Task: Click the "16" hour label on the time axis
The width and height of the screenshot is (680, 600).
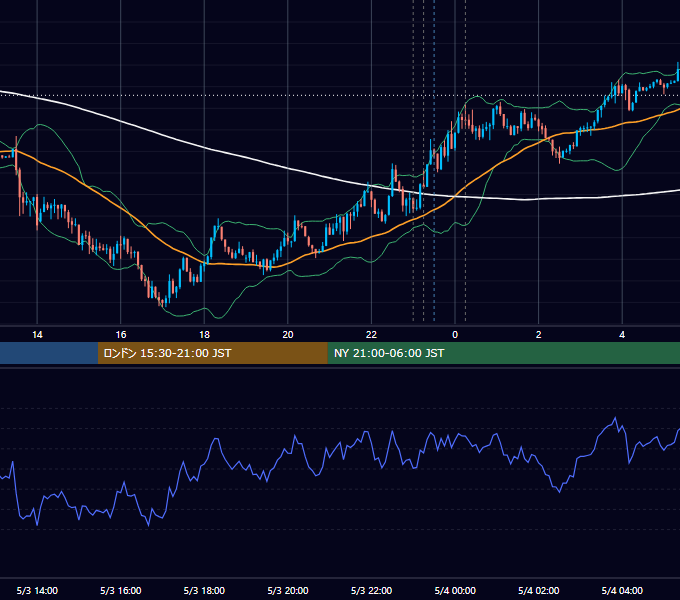Action: 121,335
